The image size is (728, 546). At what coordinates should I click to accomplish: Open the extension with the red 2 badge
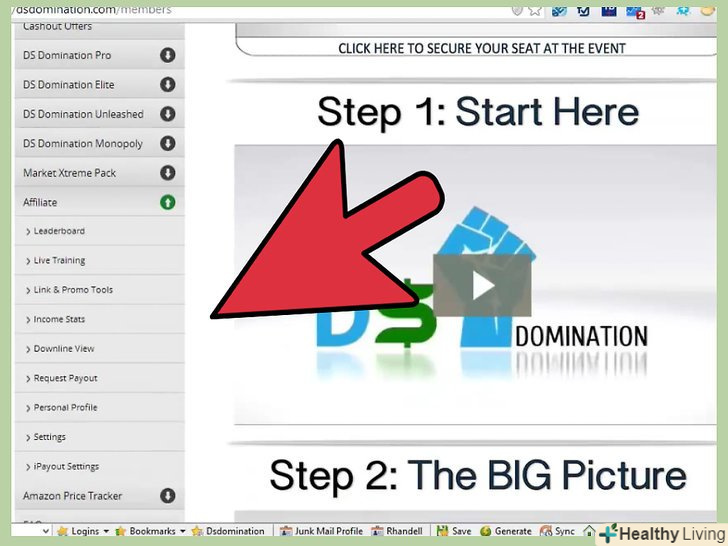point(635,11)
